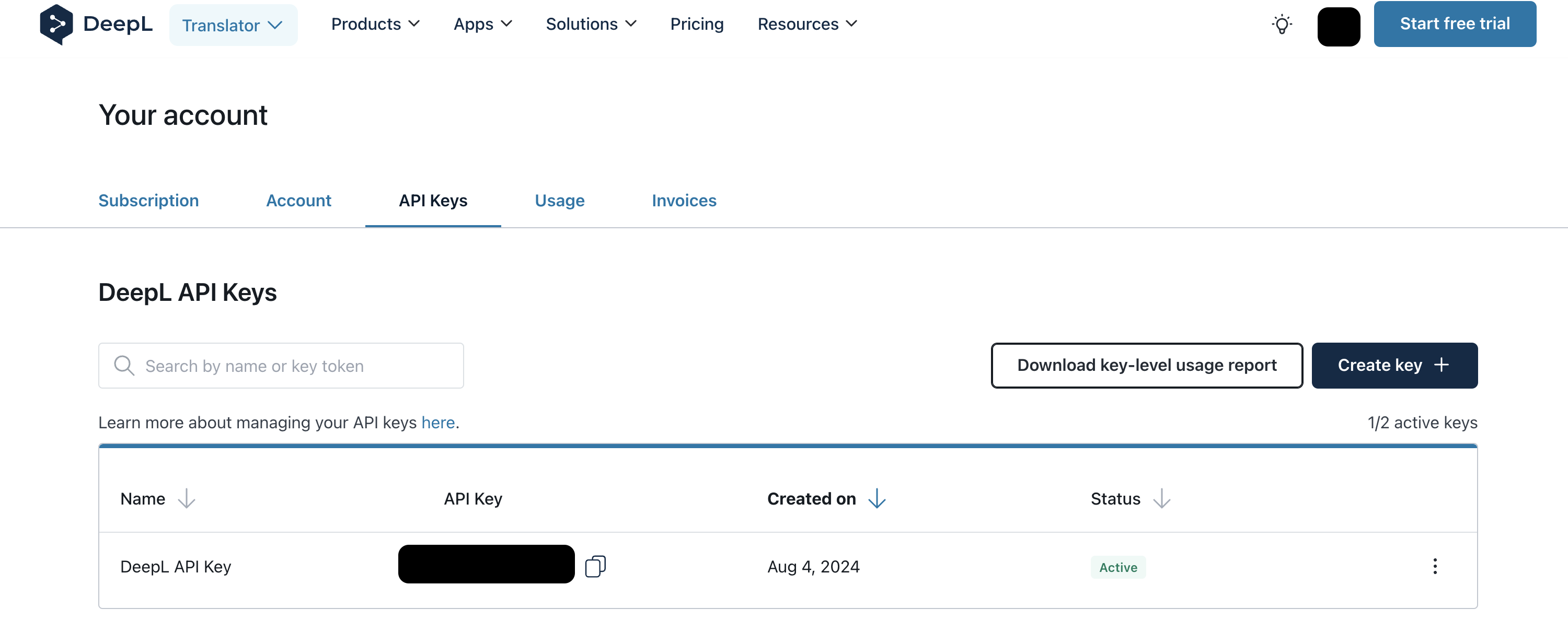Image resolution: width=1568 pixels, height=632 pixels.
Task: Open the Usage tab
Action: click(x=559, y=200)
